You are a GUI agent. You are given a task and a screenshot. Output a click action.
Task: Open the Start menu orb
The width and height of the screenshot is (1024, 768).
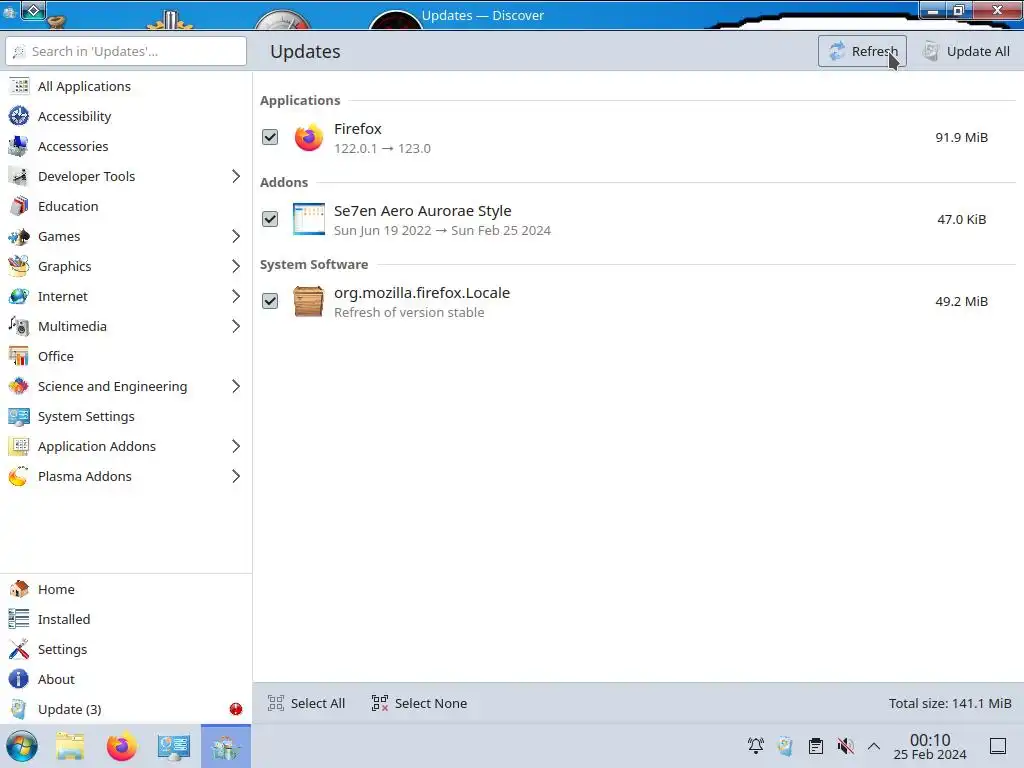pos(22,746)
